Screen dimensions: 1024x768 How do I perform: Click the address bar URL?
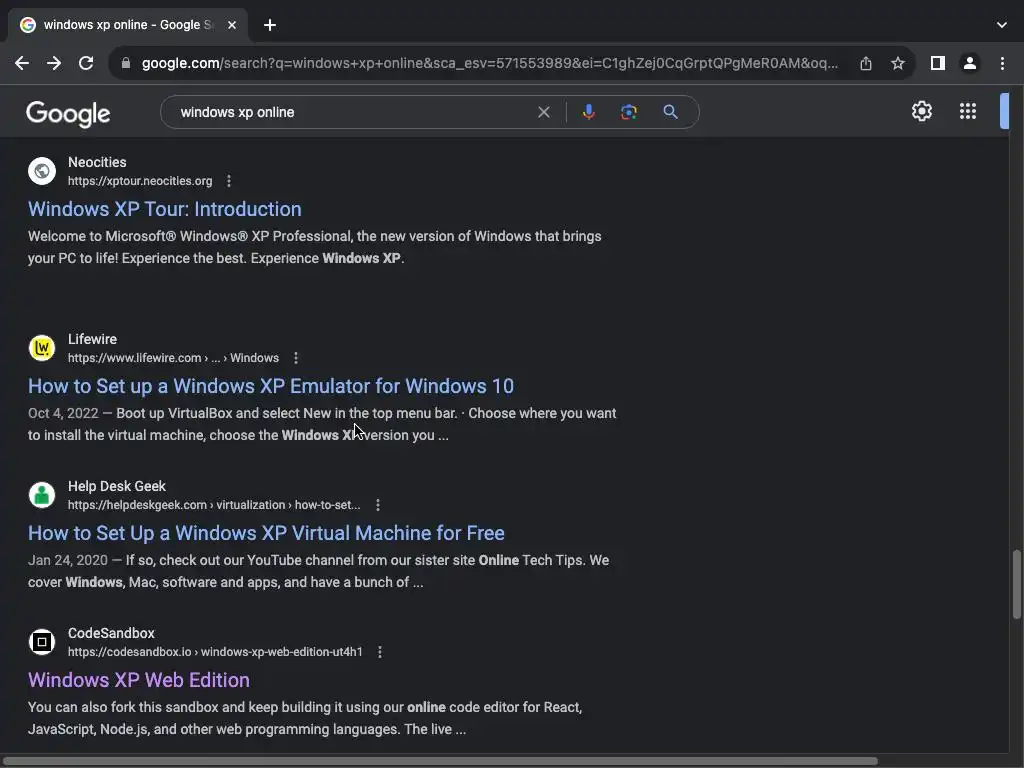click(x=490, y=63)
